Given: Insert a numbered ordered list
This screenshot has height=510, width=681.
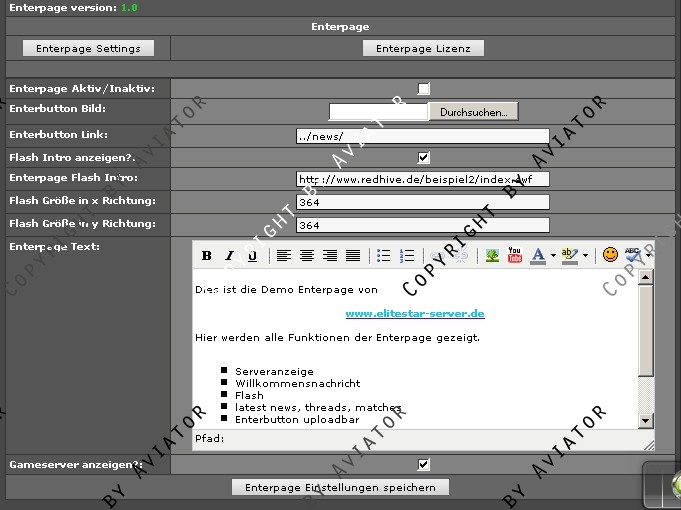Looking at the screenshot, I should (407, 256).
